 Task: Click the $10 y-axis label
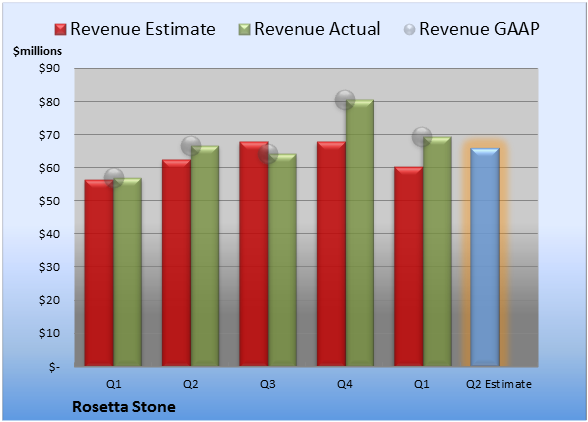pos(49,333)
